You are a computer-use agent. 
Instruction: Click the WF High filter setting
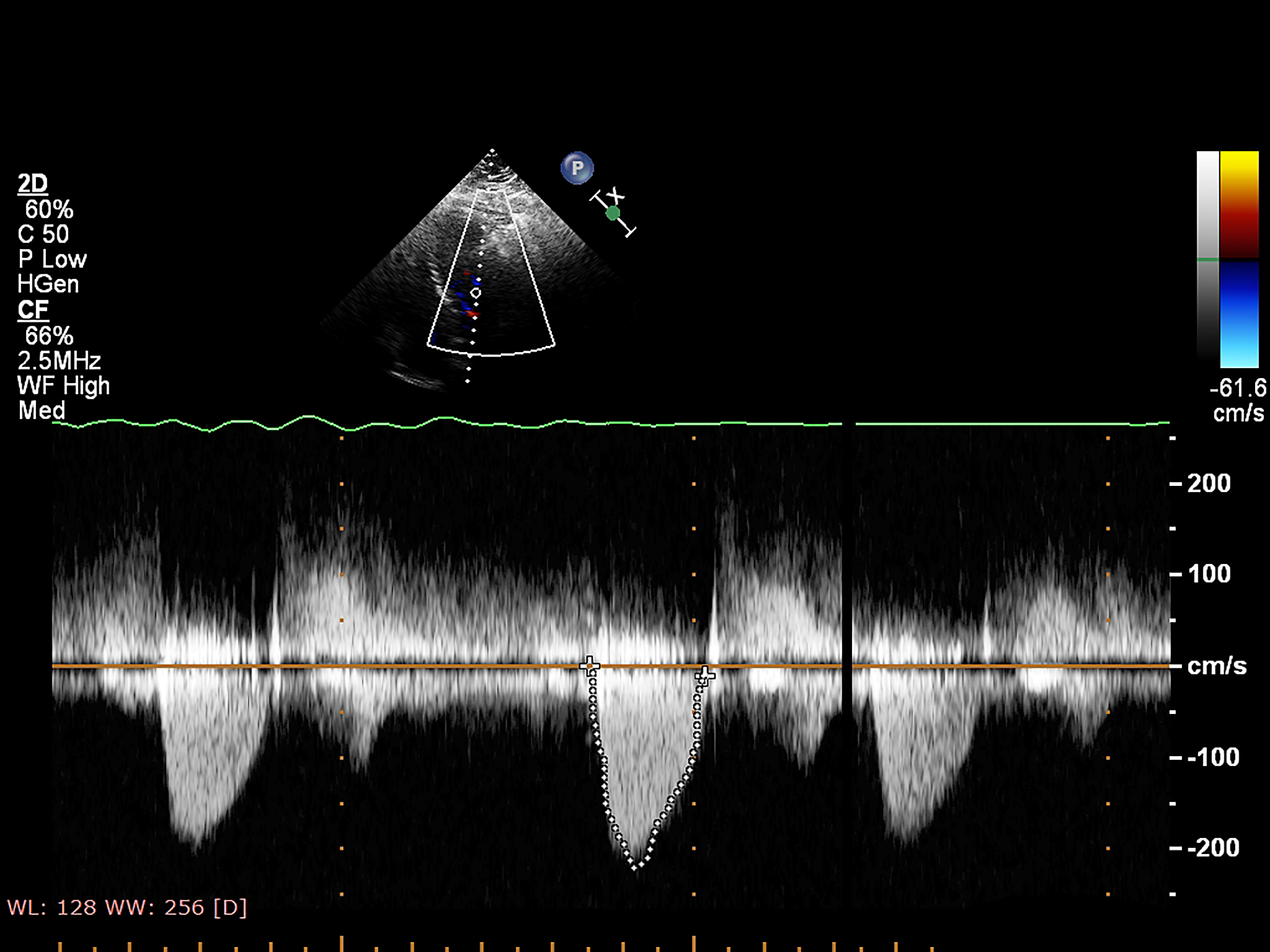point(63,386)
